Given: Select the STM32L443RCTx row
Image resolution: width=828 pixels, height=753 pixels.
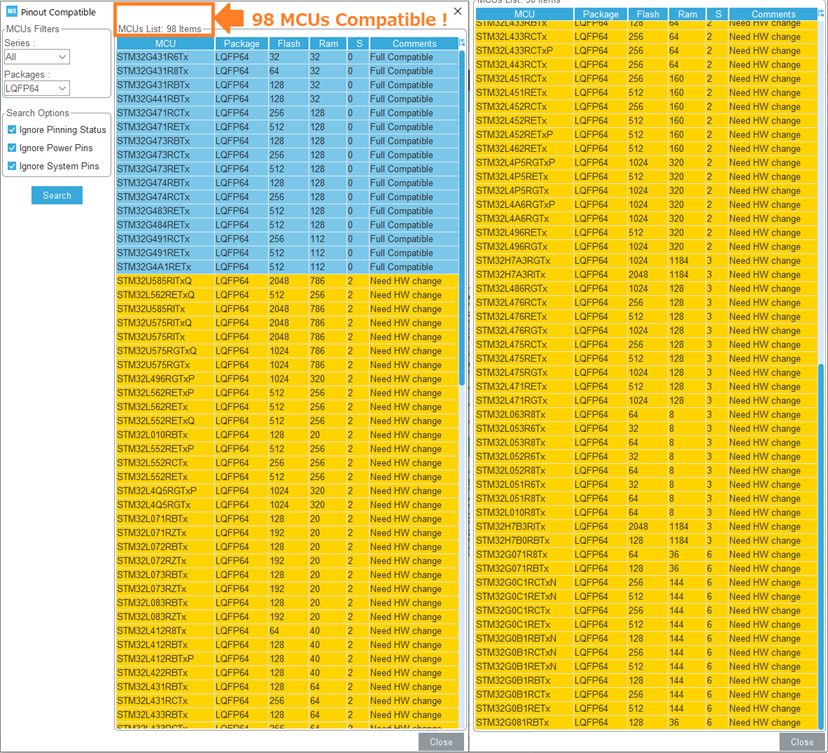Looking at the screenshot, I should (x=646, y=64).
